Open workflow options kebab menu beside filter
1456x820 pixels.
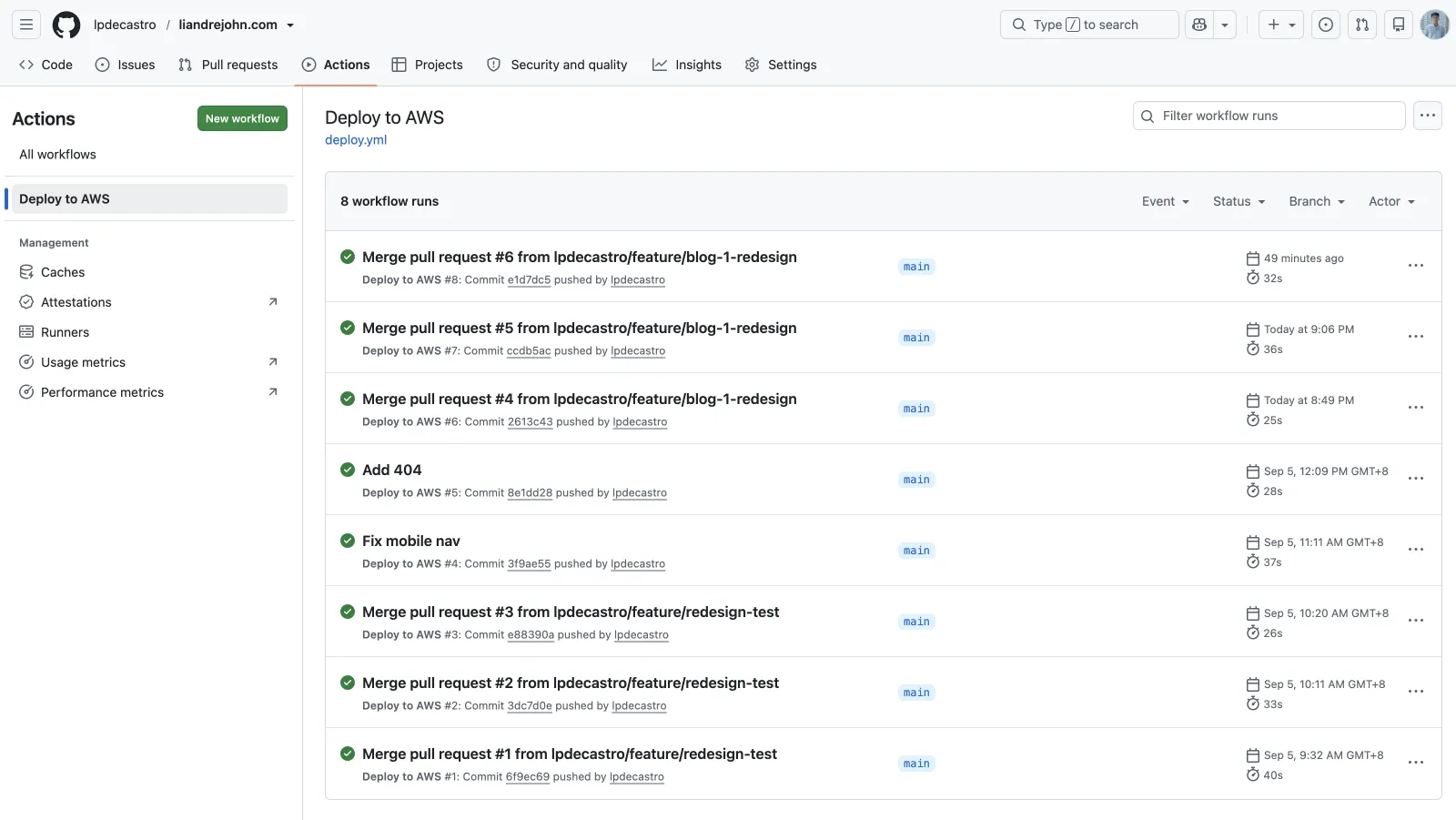point(1428,116)
